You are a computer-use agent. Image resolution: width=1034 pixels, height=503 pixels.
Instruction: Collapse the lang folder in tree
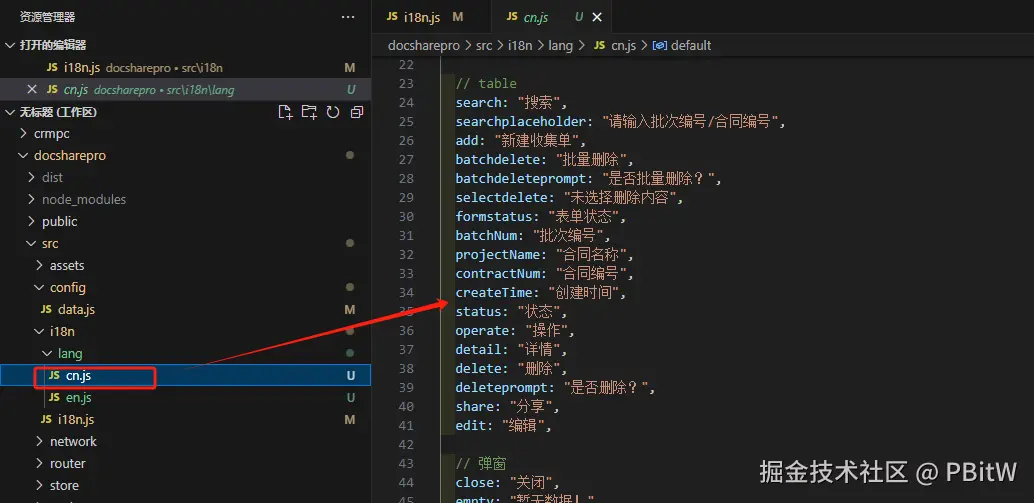point(47,353)
